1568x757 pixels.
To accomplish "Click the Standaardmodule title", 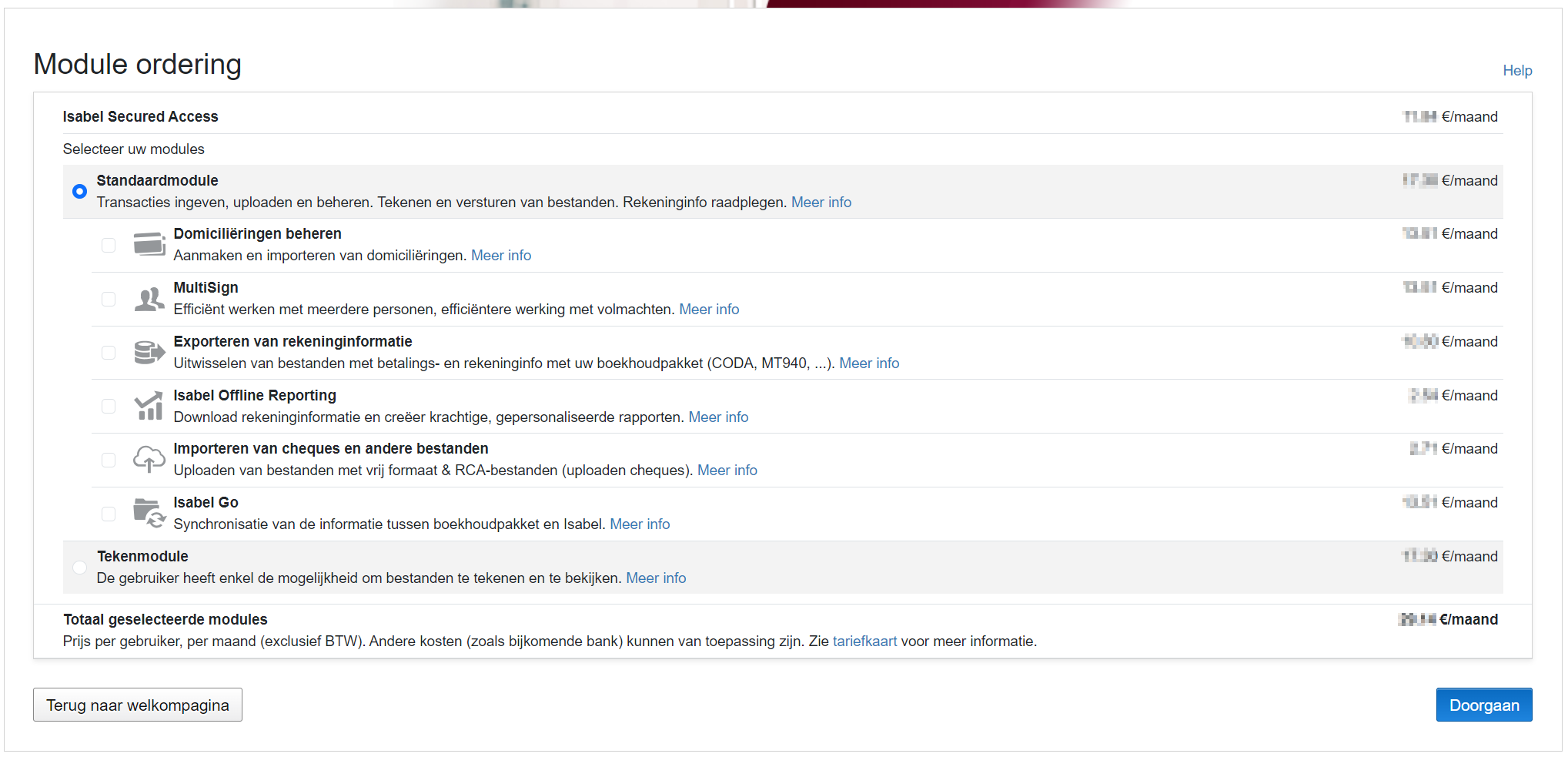I will click(x=157, y=180).
